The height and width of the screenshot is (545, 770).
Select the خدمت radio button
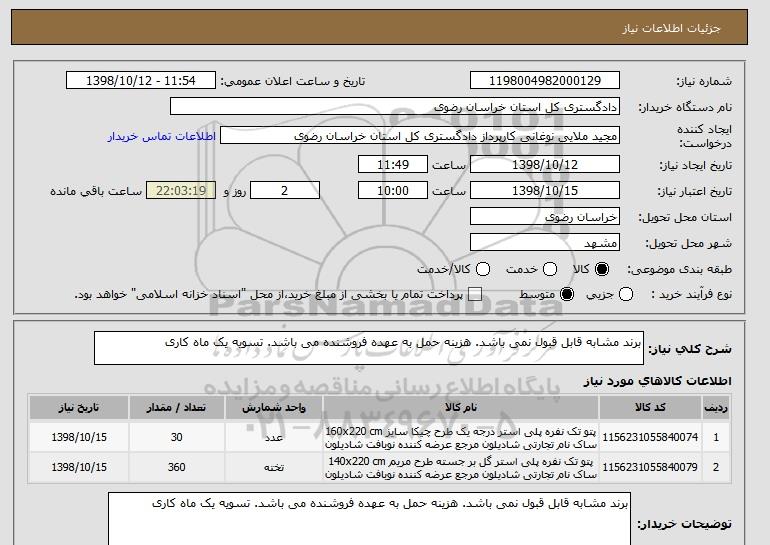(x=550, y=269)
